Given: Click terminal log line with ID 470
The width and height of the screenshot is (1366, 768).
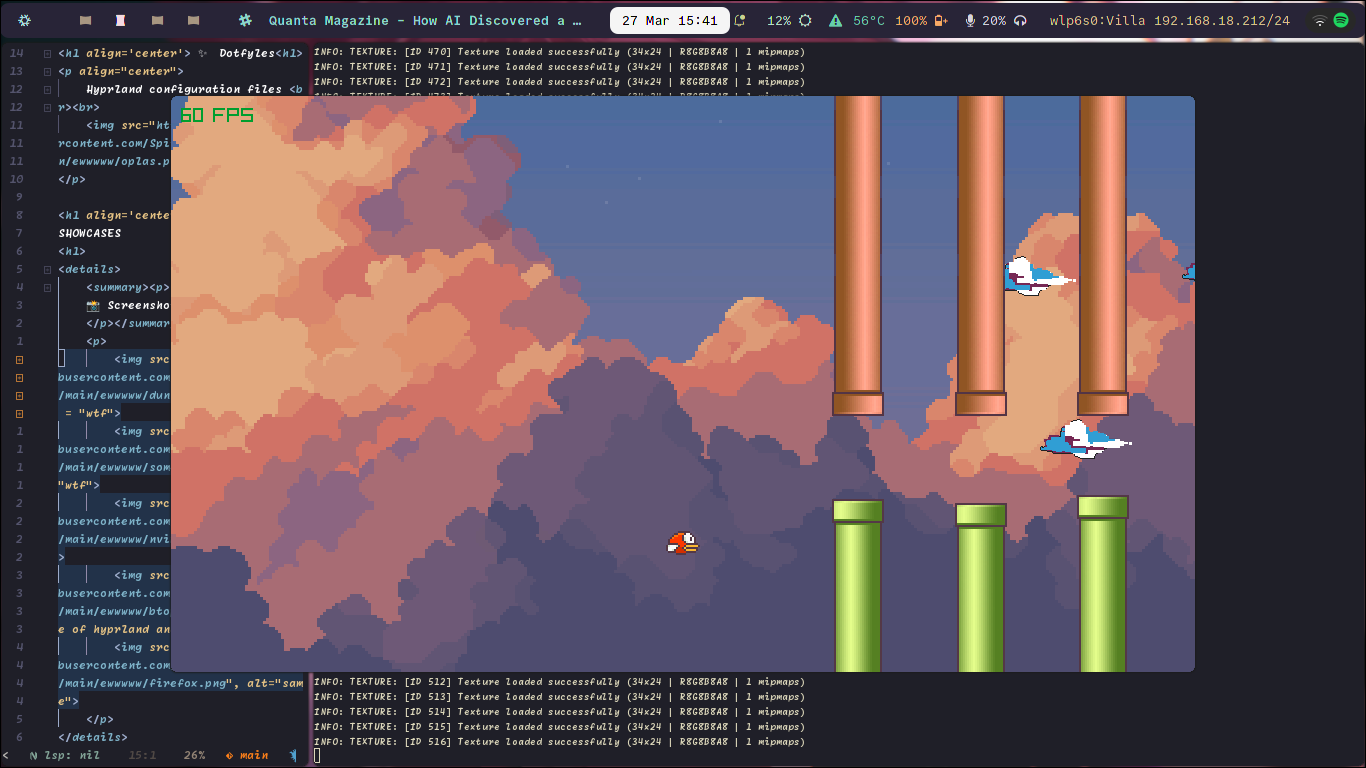Looking at the screenshot, I should point(559,52).
